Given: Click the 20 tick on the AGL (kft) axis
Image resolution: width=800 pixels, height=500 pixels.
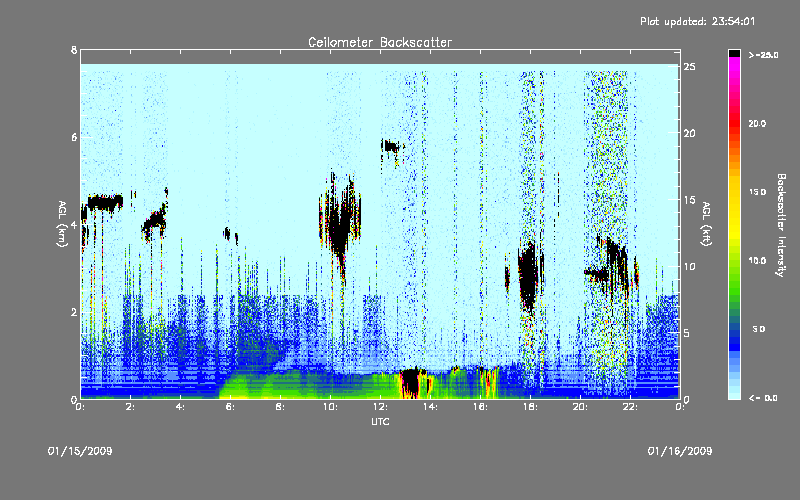Looking at the screenshot, I should click(689, 133).
